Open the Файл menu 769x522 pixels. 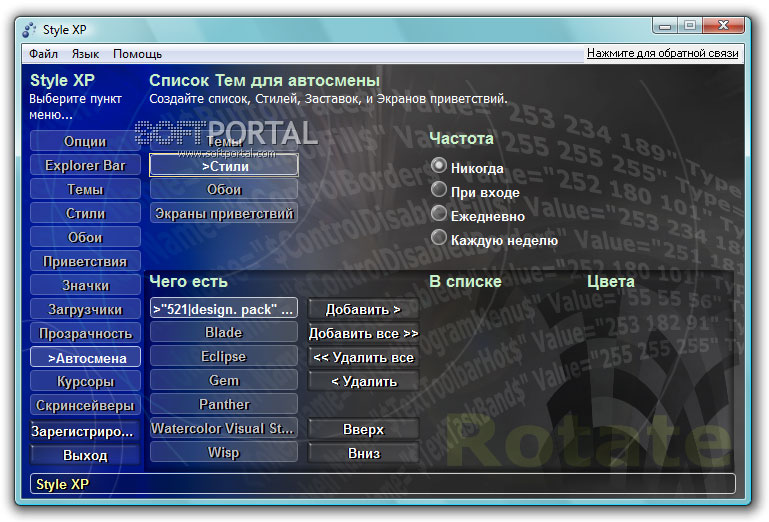coord(43,54)
